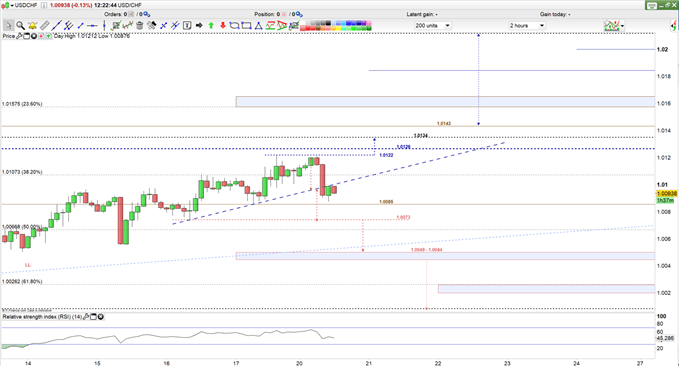The image size is (679, 366).
Task: Click the 1.0049 - 1.0044 zone label
Action: pyautogui.click(x=427, y=250)
